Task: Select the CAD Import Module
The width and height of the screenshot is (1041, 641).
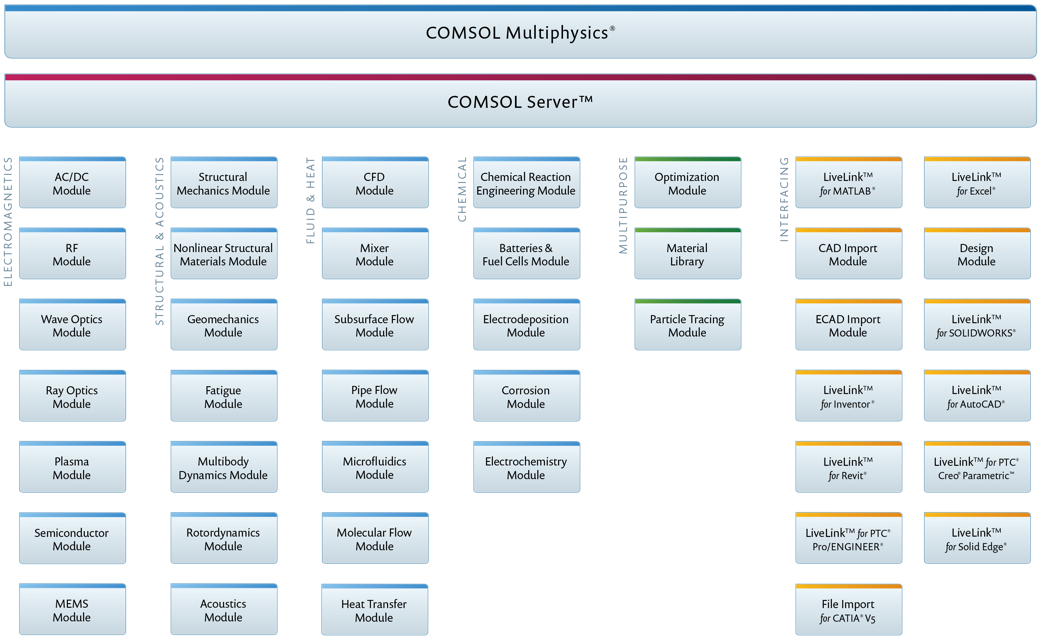Action: point(848,253)
